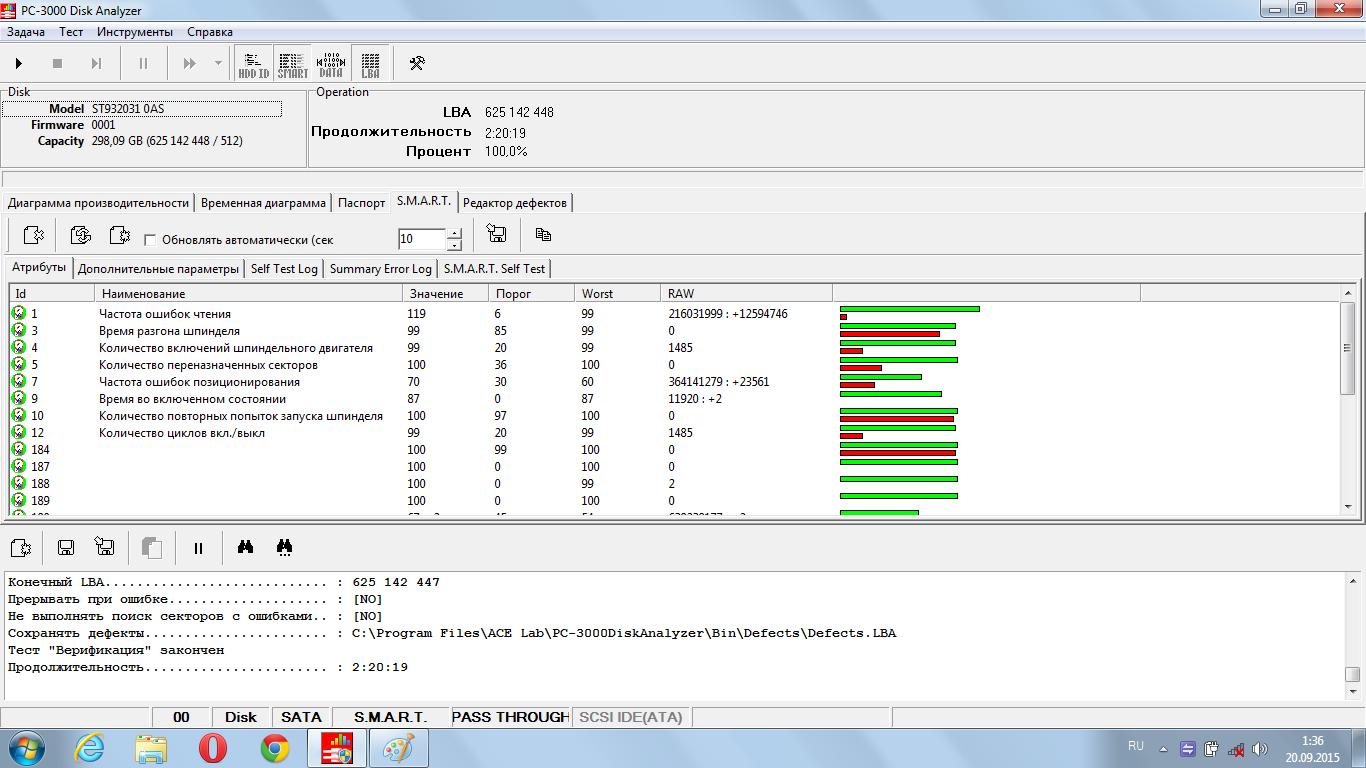
Task: Select the row Количество переназначенных секторов
Action: pyautogui.click(x=674, y=365)
